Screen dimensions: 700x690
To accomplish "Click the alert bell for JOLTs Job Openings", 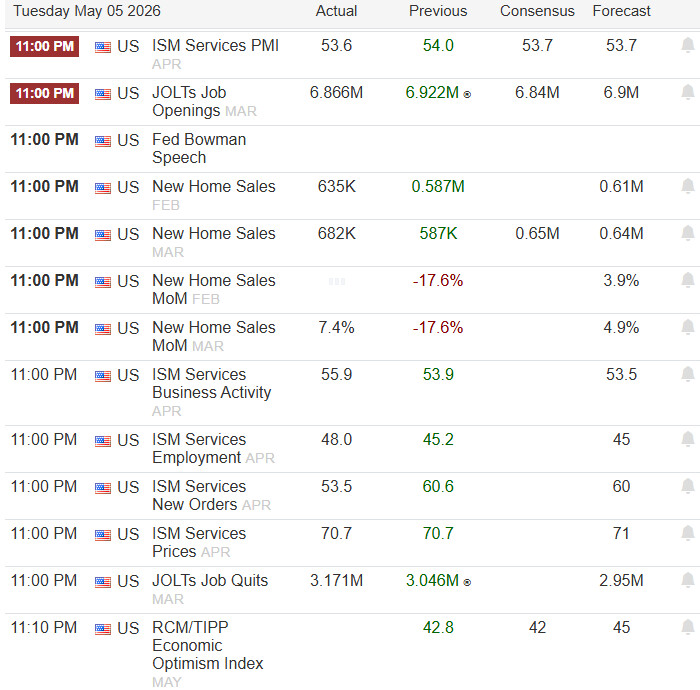I will [x=688, y=92].
